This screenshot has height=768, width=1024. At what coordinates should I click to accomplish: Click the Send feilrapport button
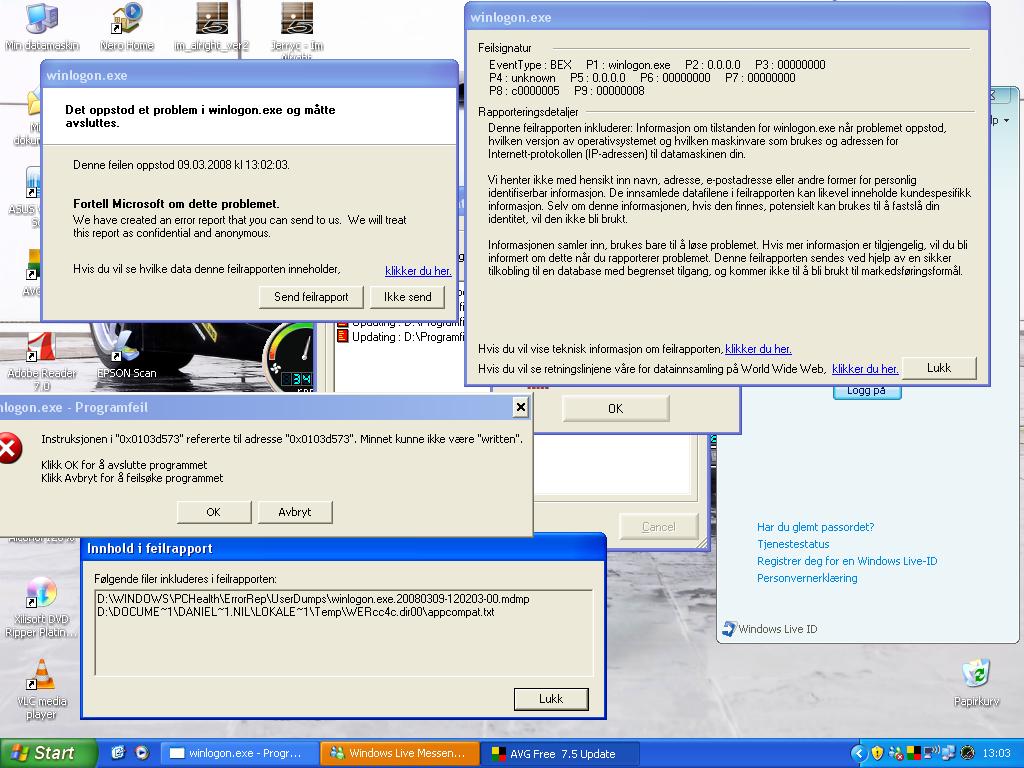click(311, 297)
